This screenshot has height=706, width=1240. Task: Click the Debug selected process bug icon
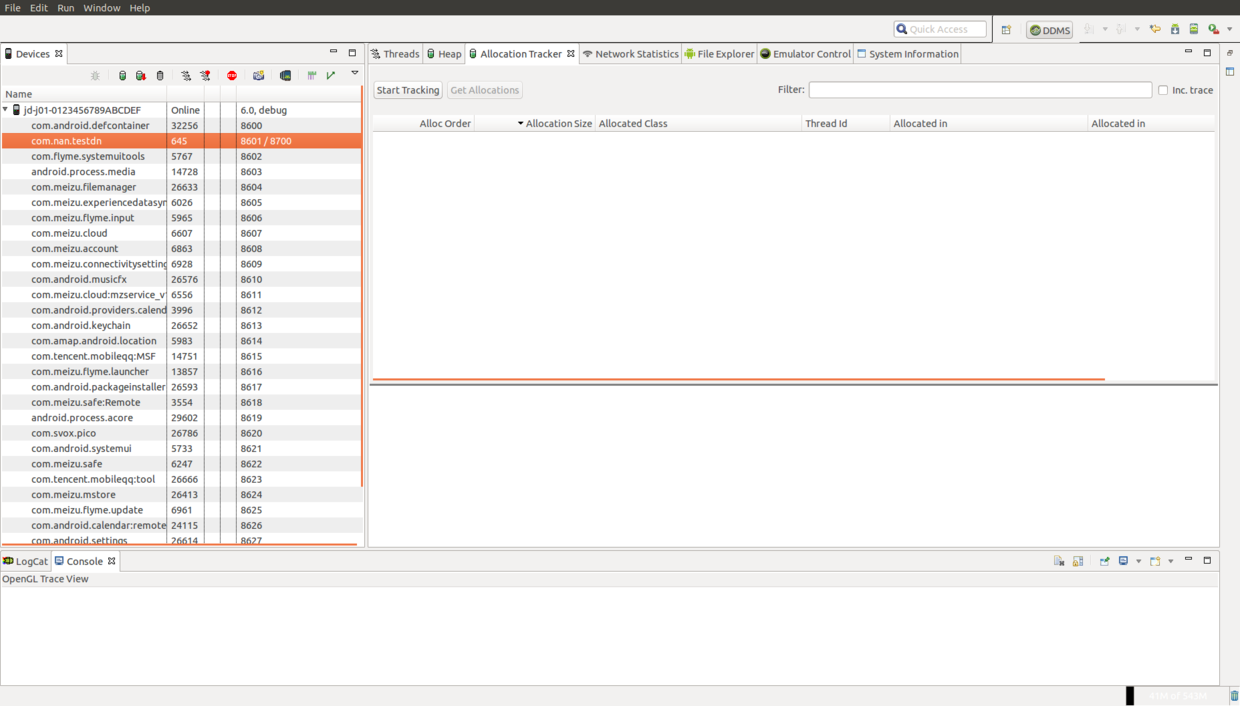pyautogui.click(x=95, y=76)
